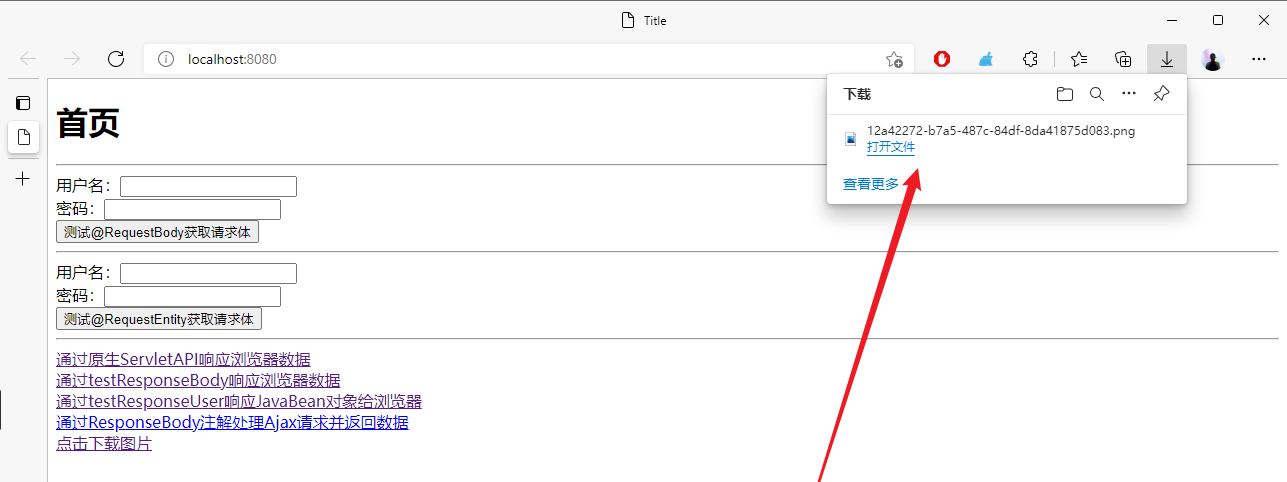This screenshot has width=1287, height=482.
Task: Click the site info icon in address bar
Action: [166, 59]
